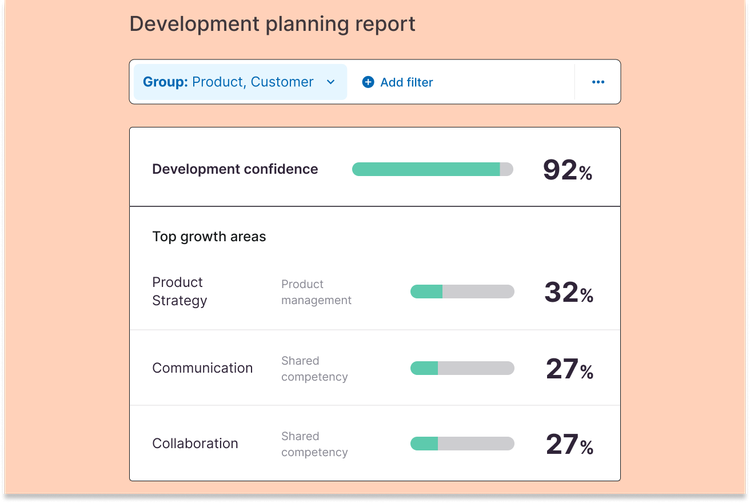Click the Group: Product, Customer filter label
The image size is (750, 503).
point(228,82)
